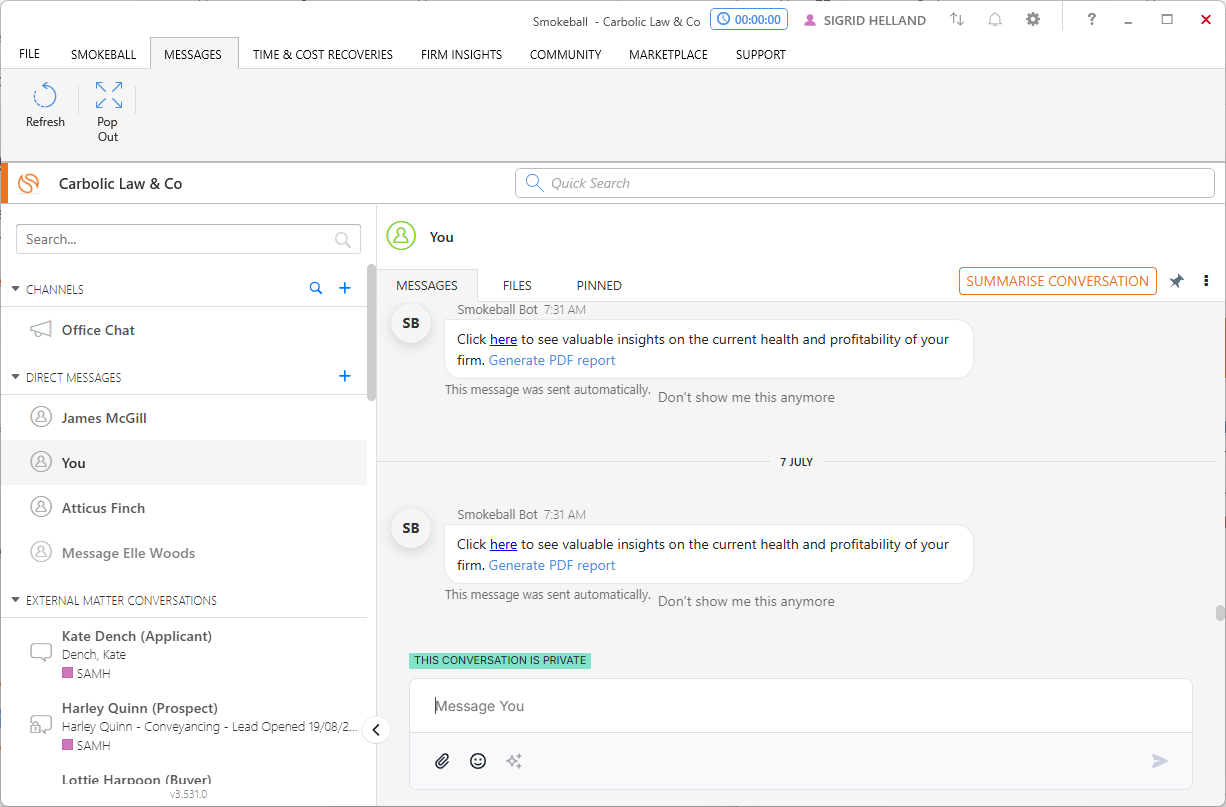Open Time & Cost Recoveries tab
The width and height of the screenshot is (1226, 807).
click(323, 54)
